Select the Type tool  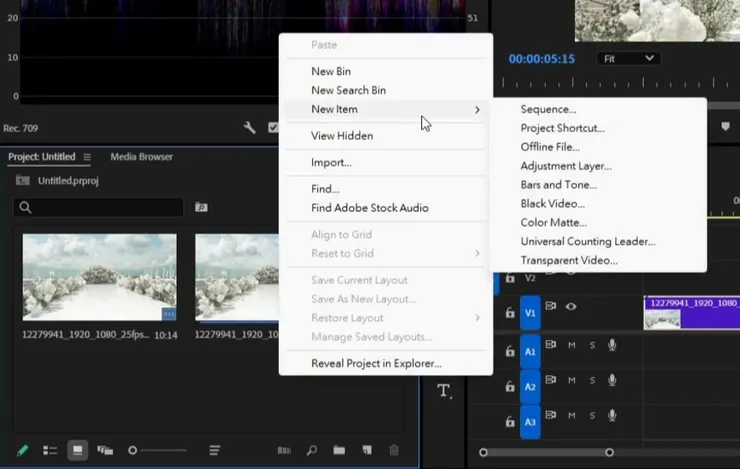coord(443,391)
